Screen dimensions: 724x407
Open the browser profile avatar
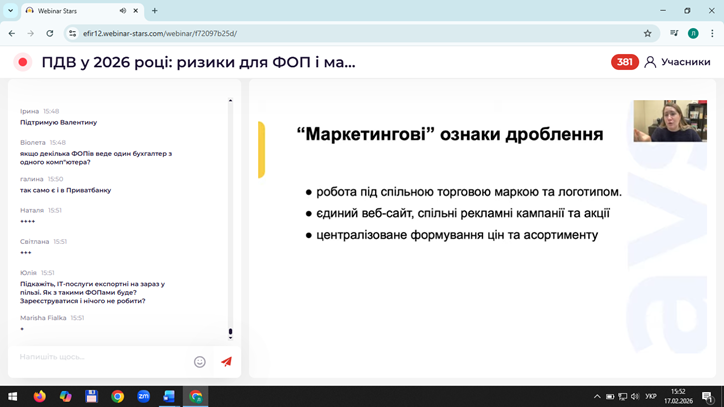(693, 33)
